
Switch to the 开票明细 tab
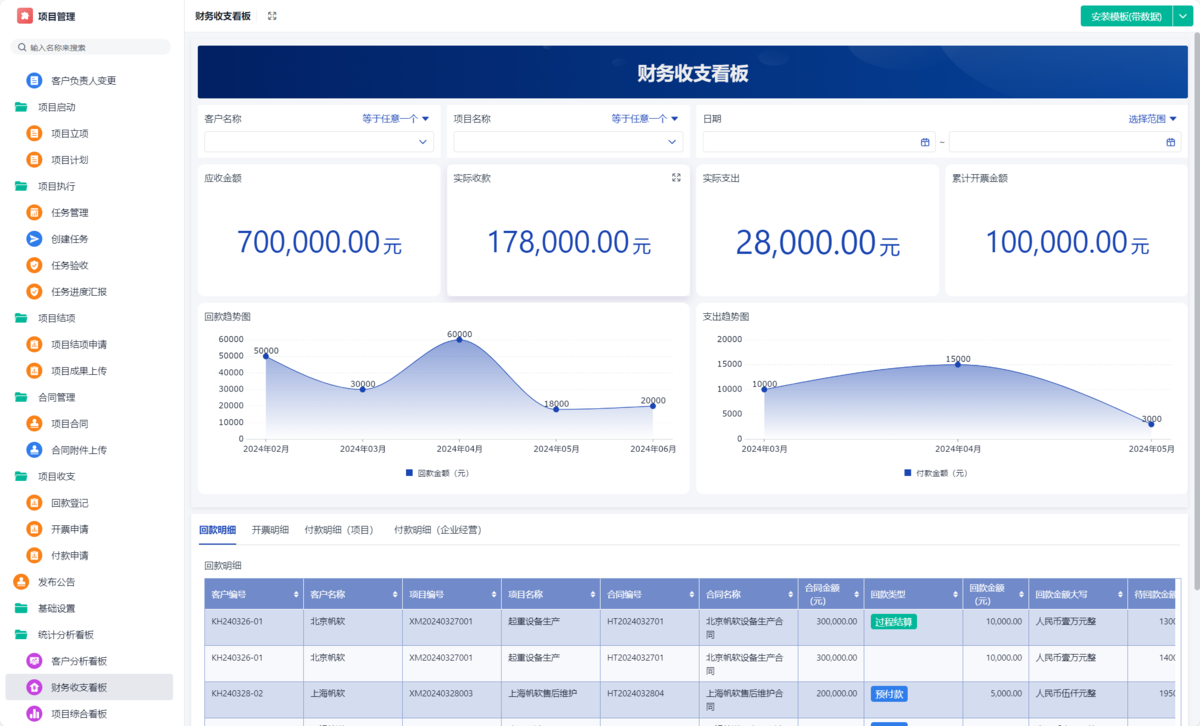pyautogui.click(x=270, y=530)
